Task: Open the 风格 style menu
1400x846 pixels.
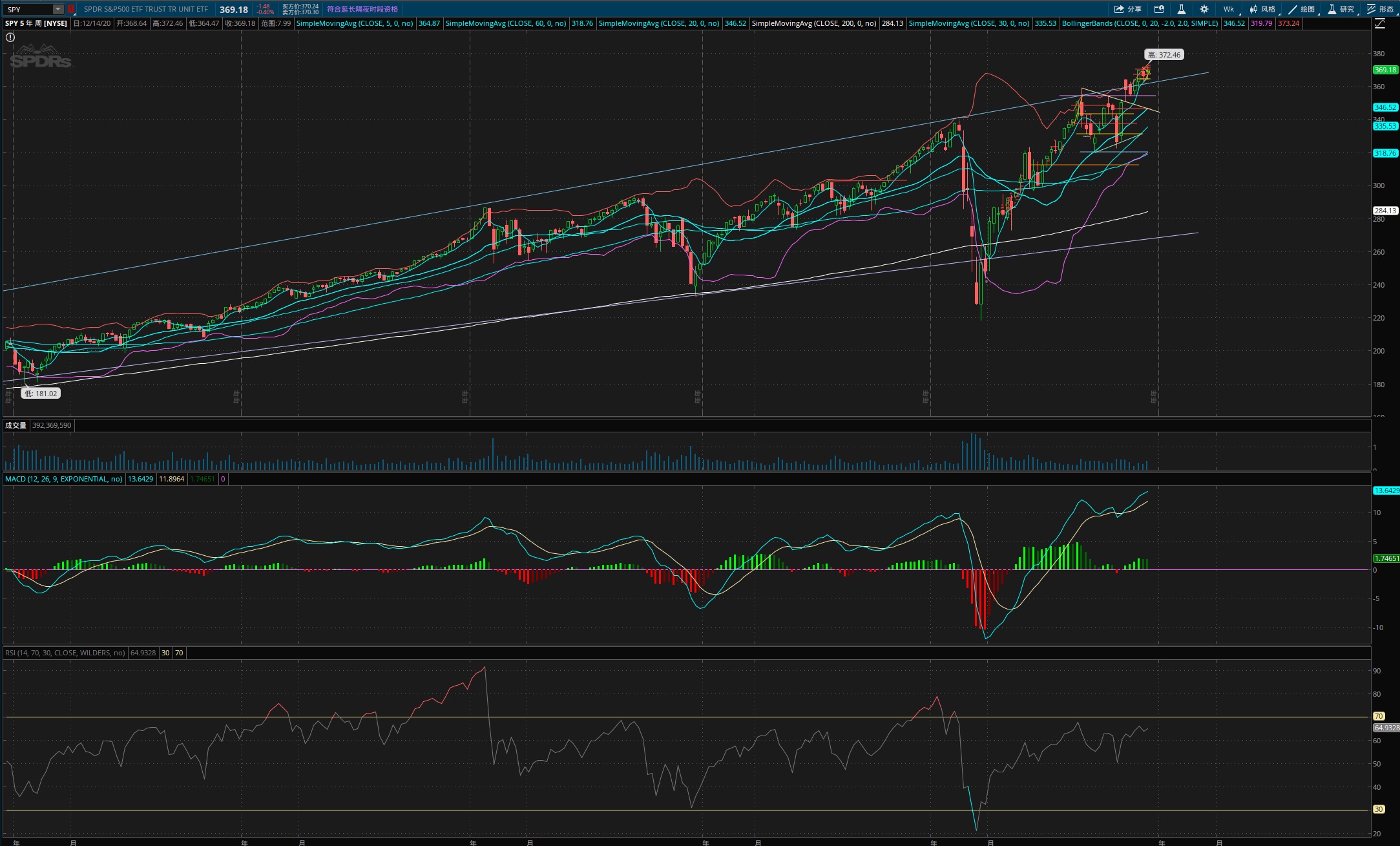Action: (1263, 9)
